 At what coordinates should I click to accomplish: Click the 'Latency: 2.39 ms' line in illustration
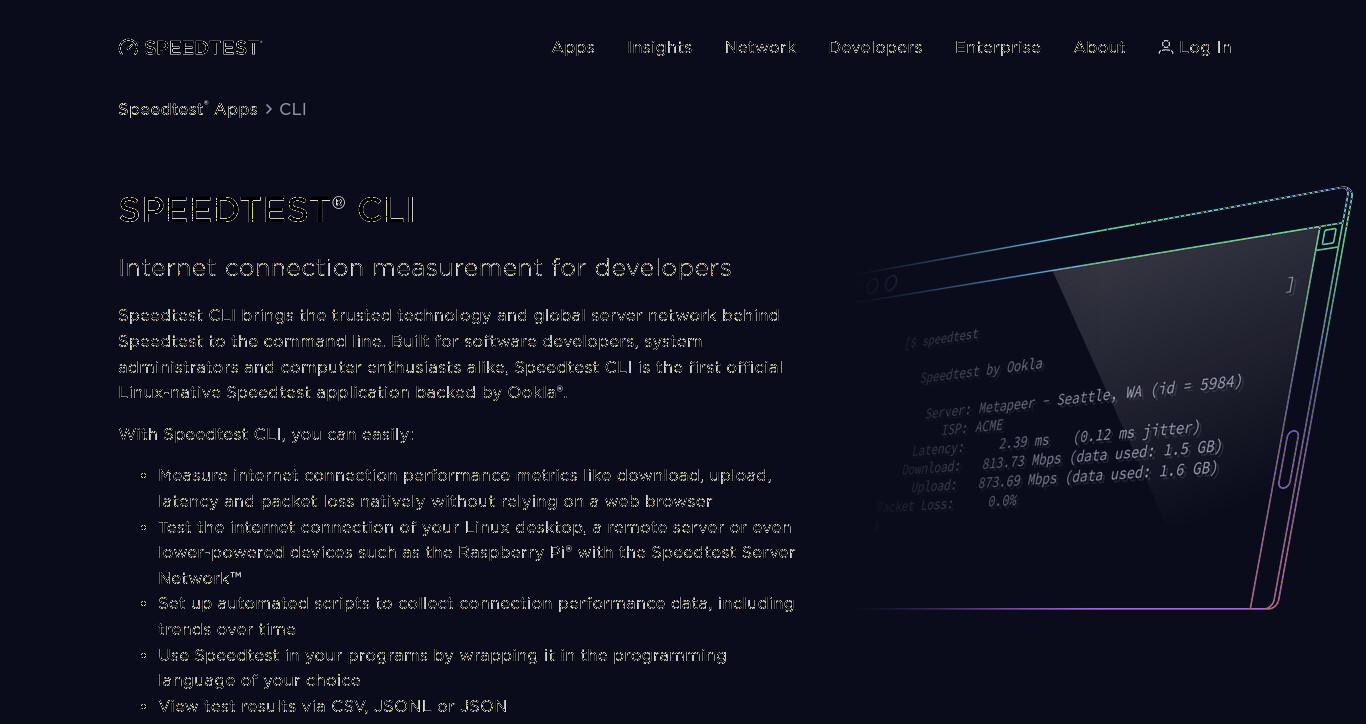(1055, 438)
